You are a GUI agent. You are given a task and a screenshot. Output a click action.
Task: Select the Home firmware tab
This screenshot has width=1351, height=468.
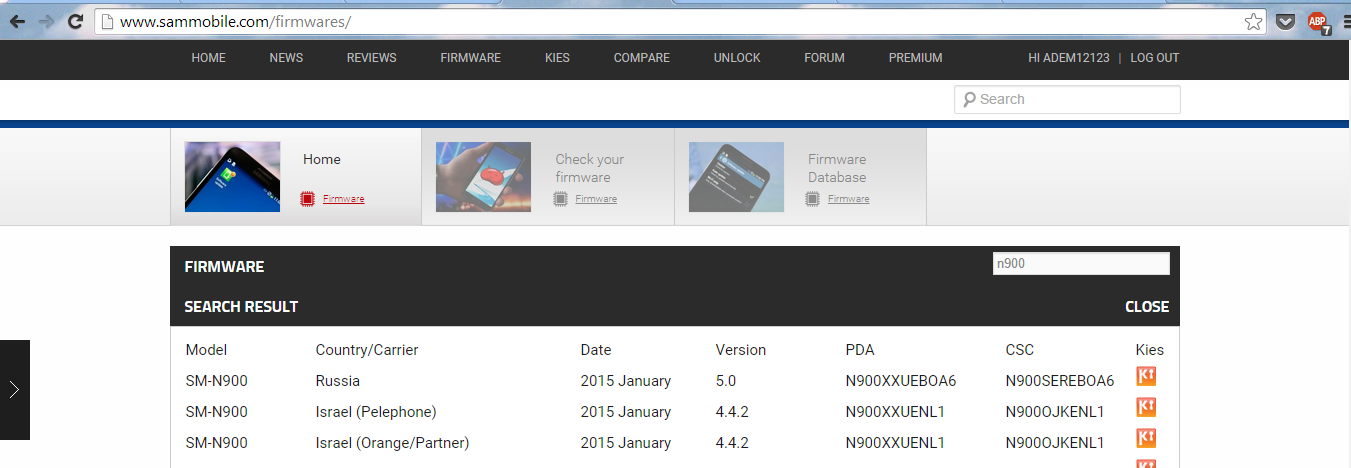point(296,177)
